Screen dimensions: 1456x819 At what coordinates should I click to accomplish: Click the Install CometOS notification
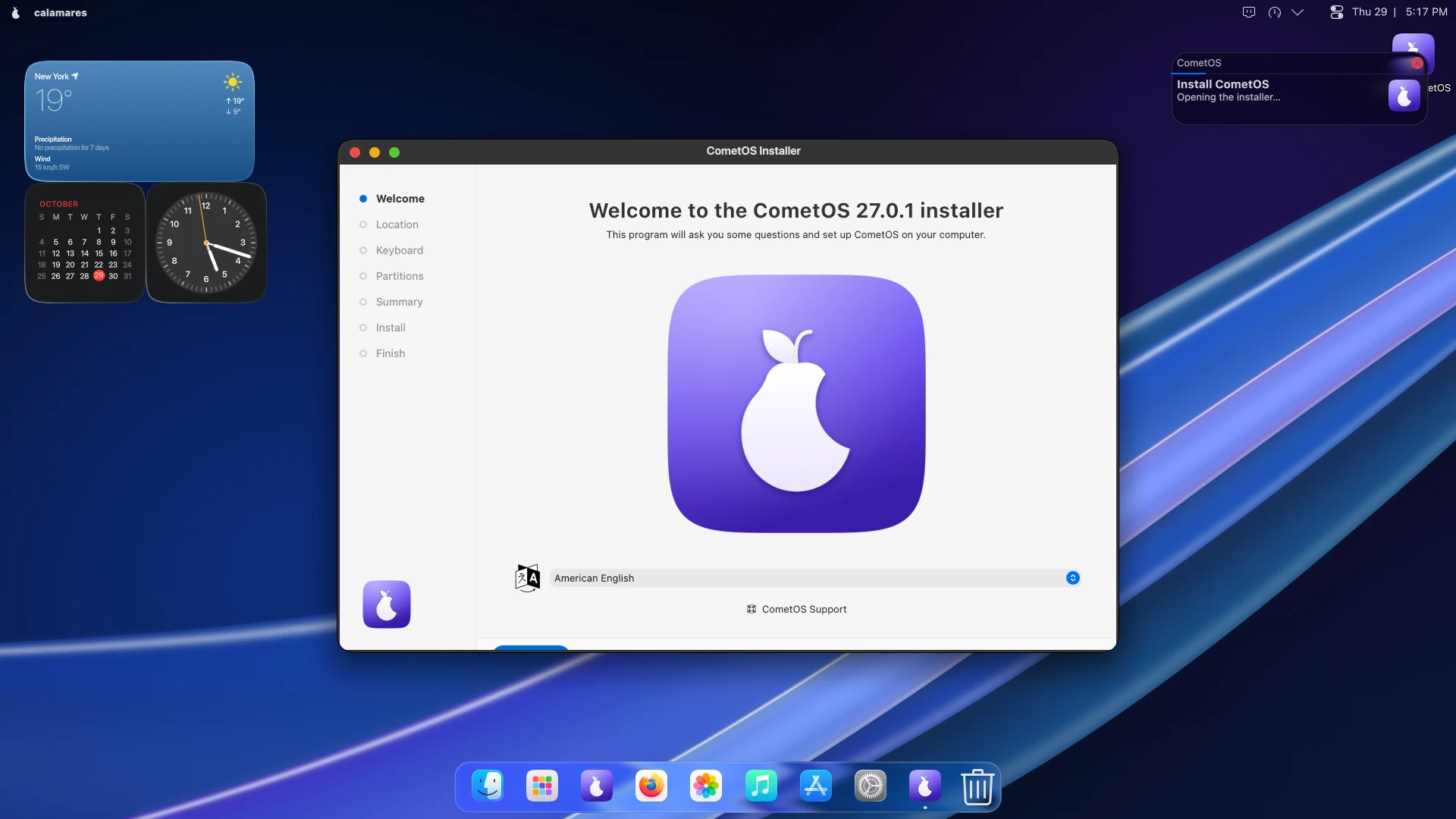pos(1299,90)
